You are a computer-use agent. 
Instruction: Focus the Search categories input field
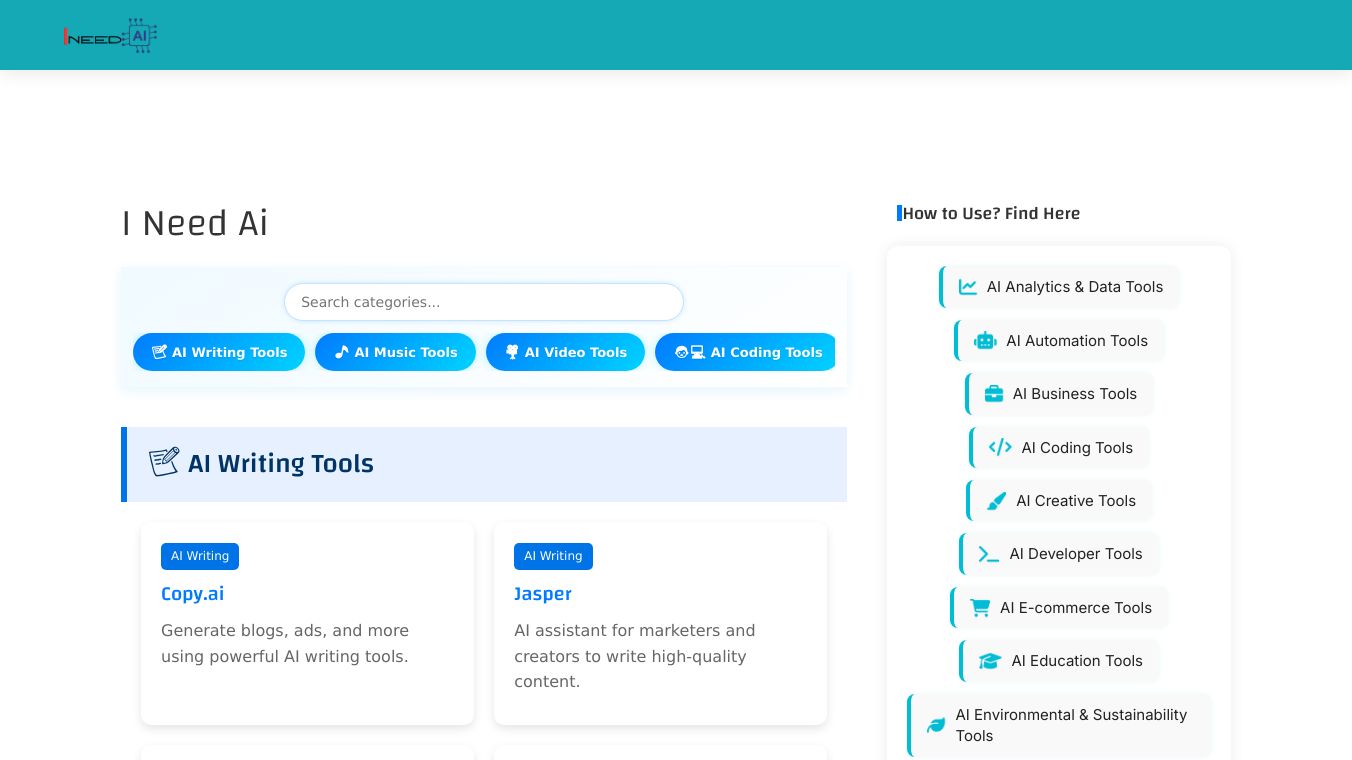[x=484, y=302]
